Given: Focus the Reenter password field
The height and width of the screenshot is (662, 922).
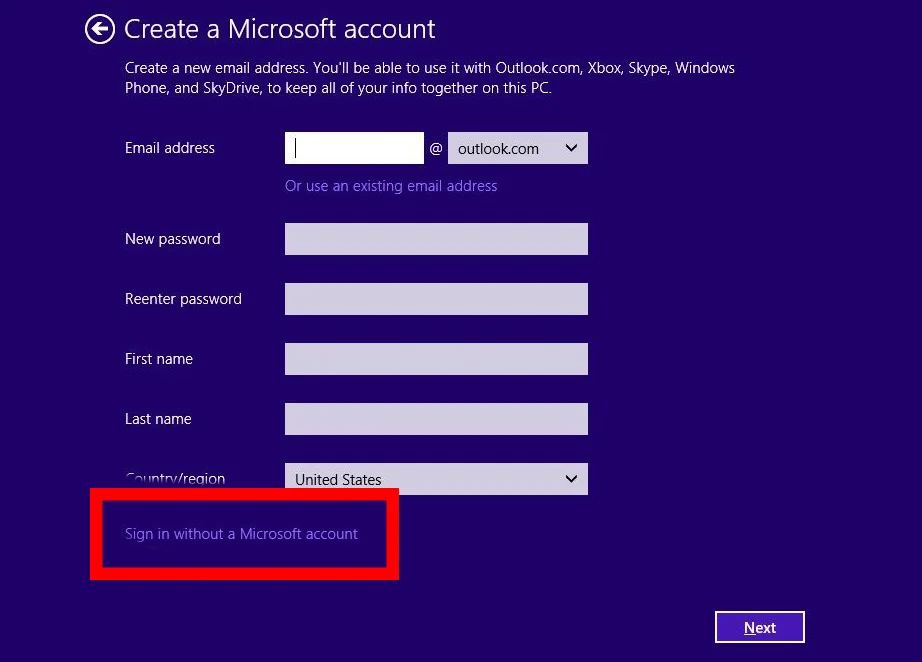Looking at the screenshot, I should coord(436,299).
